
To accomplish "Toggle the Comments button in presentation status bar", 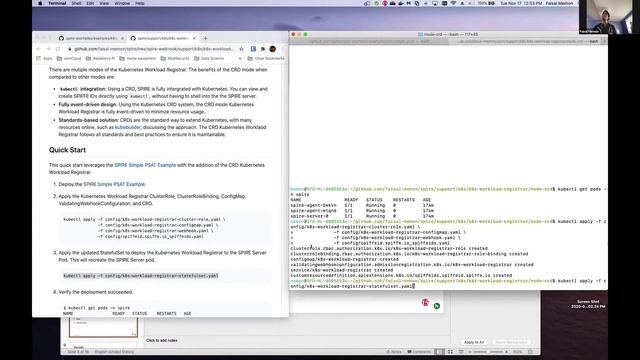I will [x=419, y=352].
